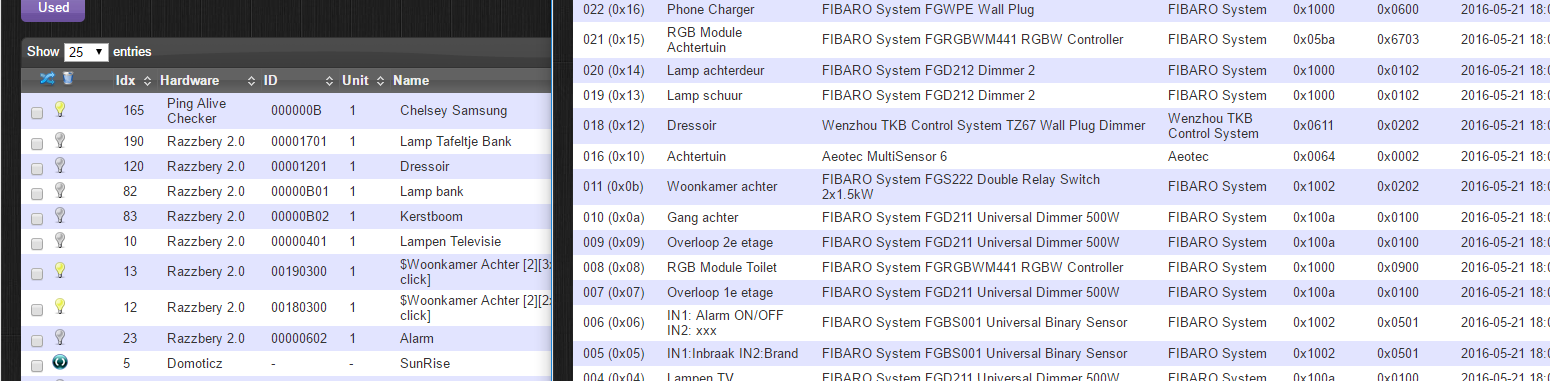Click the bulb icon for Kerstboom row

coord(59,215)
